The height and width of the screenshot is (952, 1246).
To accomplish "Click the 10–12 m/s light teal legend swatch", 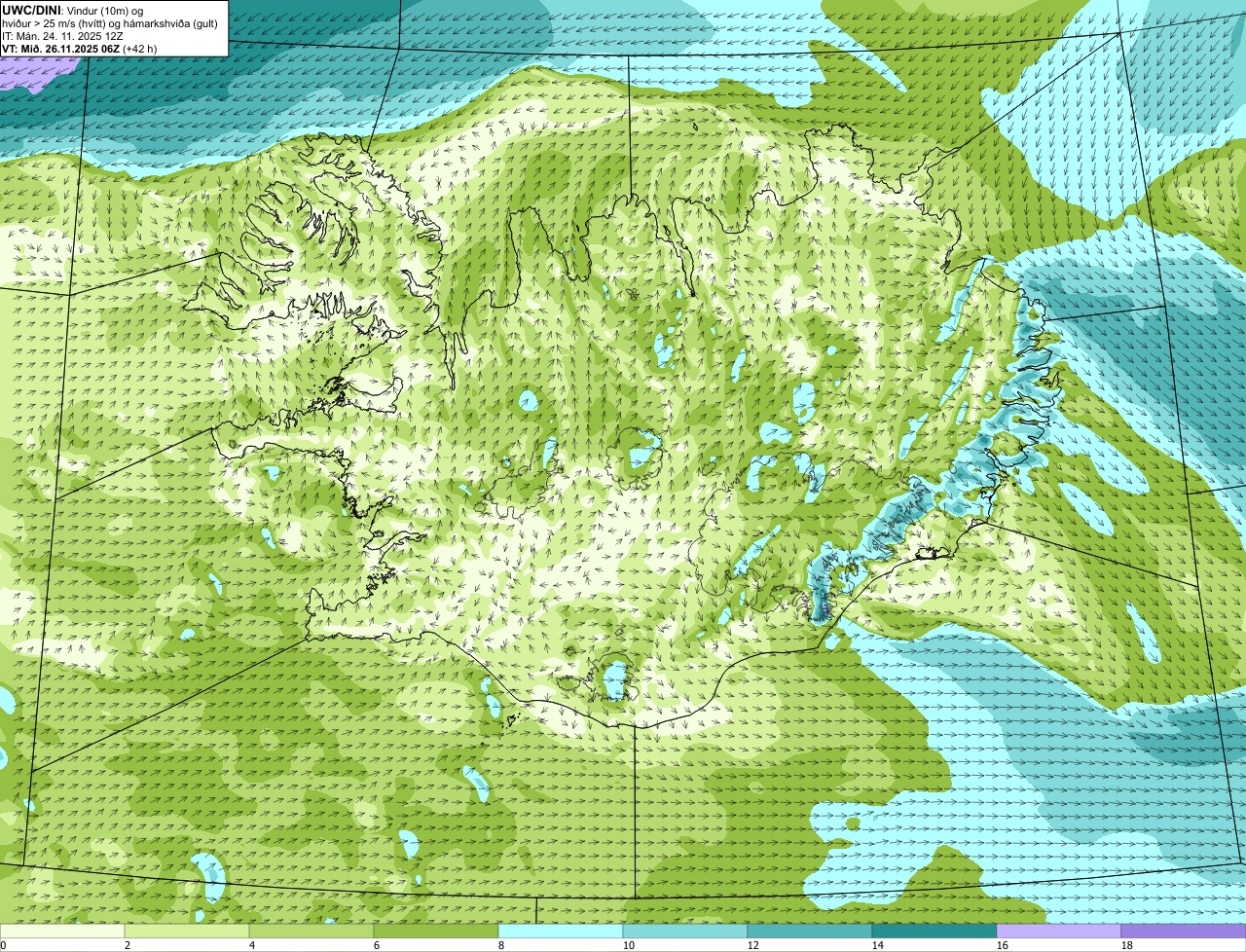I will pyautogui.click(x=685, y=931).
